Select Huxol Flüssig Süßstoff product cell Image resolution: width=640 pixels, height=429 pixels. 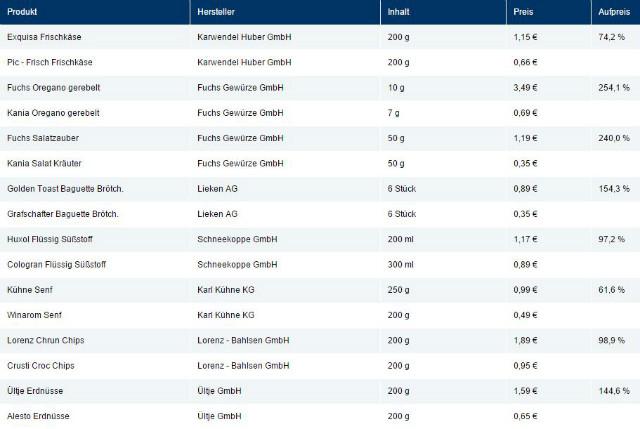point(56,239)
